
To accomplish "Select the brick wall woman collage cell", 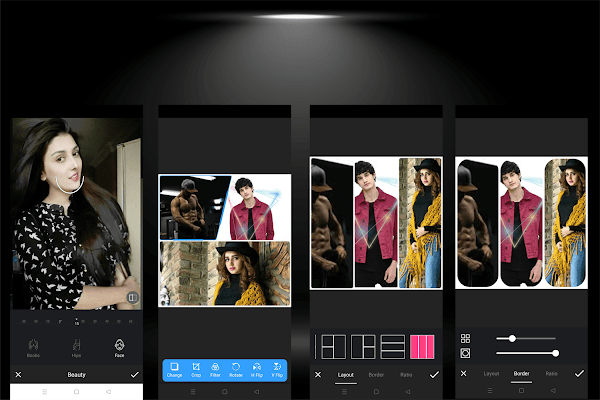I will 225,273.
